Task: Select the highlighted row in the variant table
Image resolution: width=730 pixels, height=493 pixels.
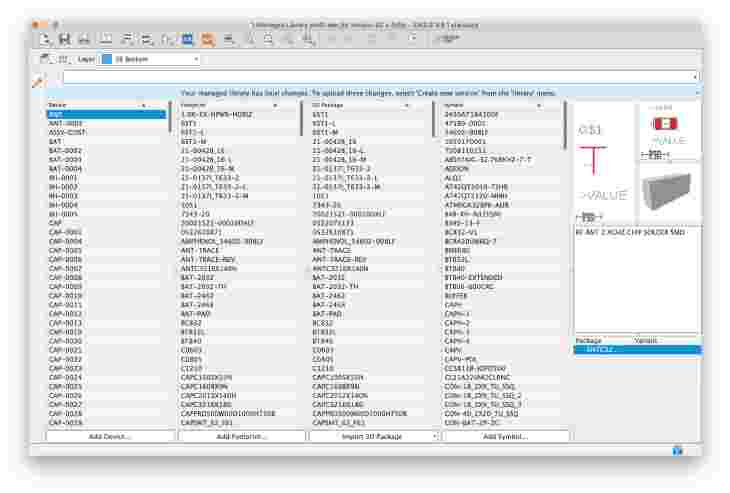Action: (x=637, y=349)
